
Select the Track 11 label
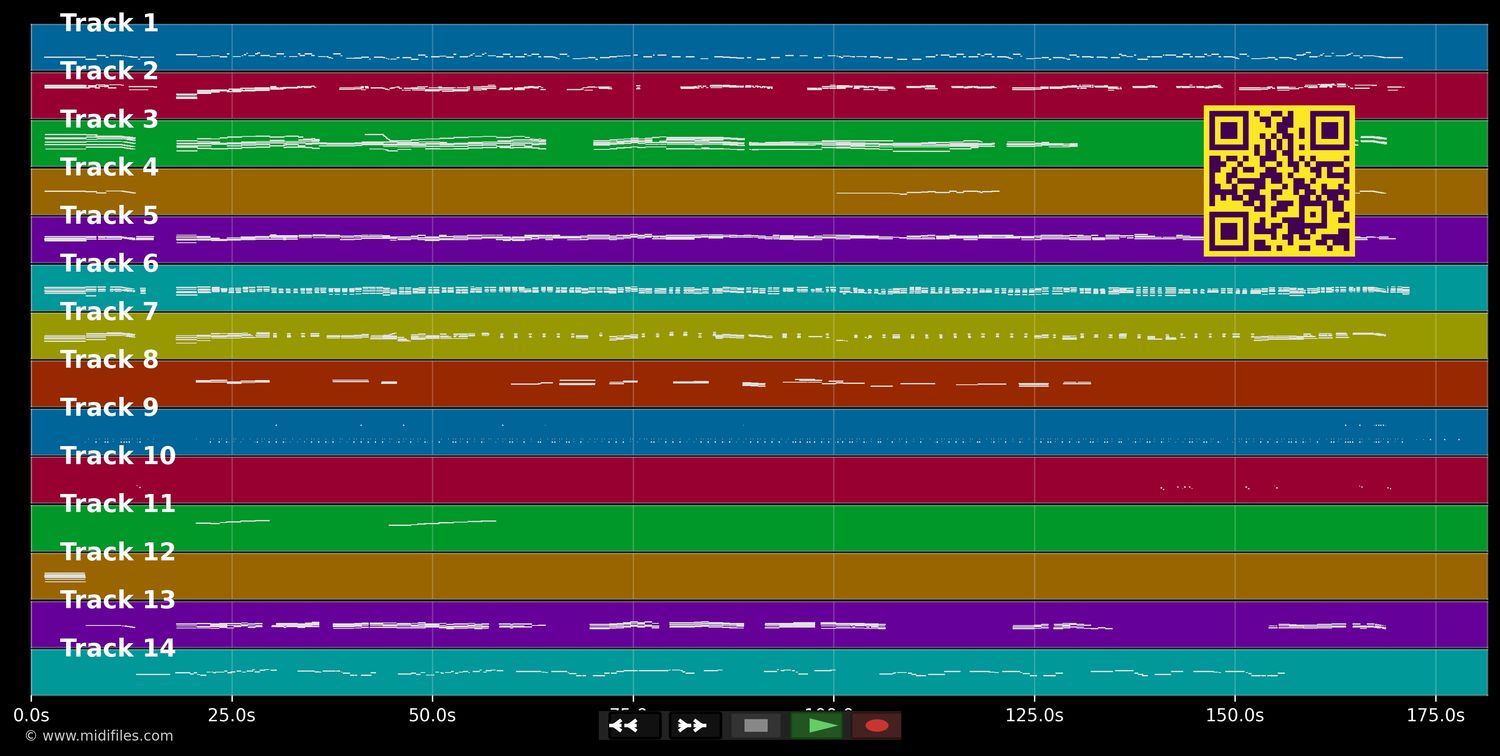point(118,503)
